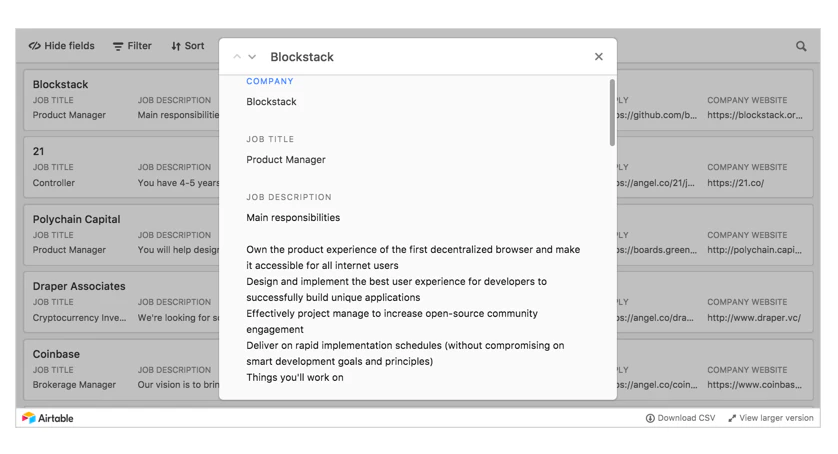Click the https://www.coinbas... website link
This screenshot has height=454, width=838.
coord(755,384)
